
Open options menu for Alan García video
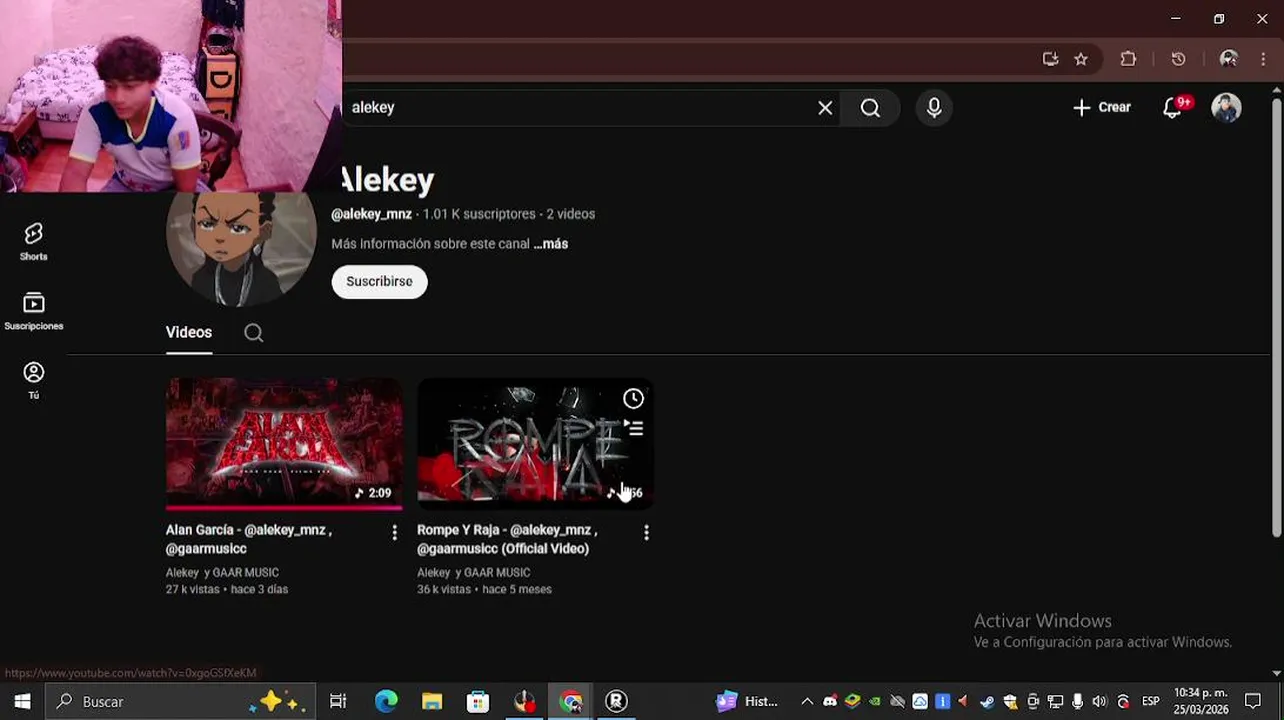[x=394, y=533]
